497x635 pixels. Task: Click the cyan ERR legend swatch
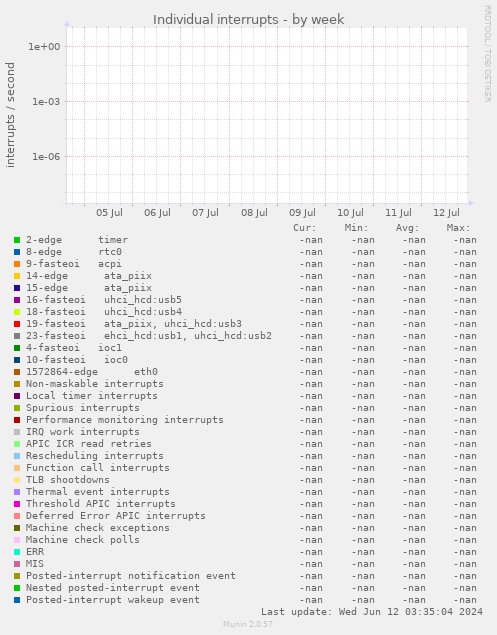click(x=17, y=552)
